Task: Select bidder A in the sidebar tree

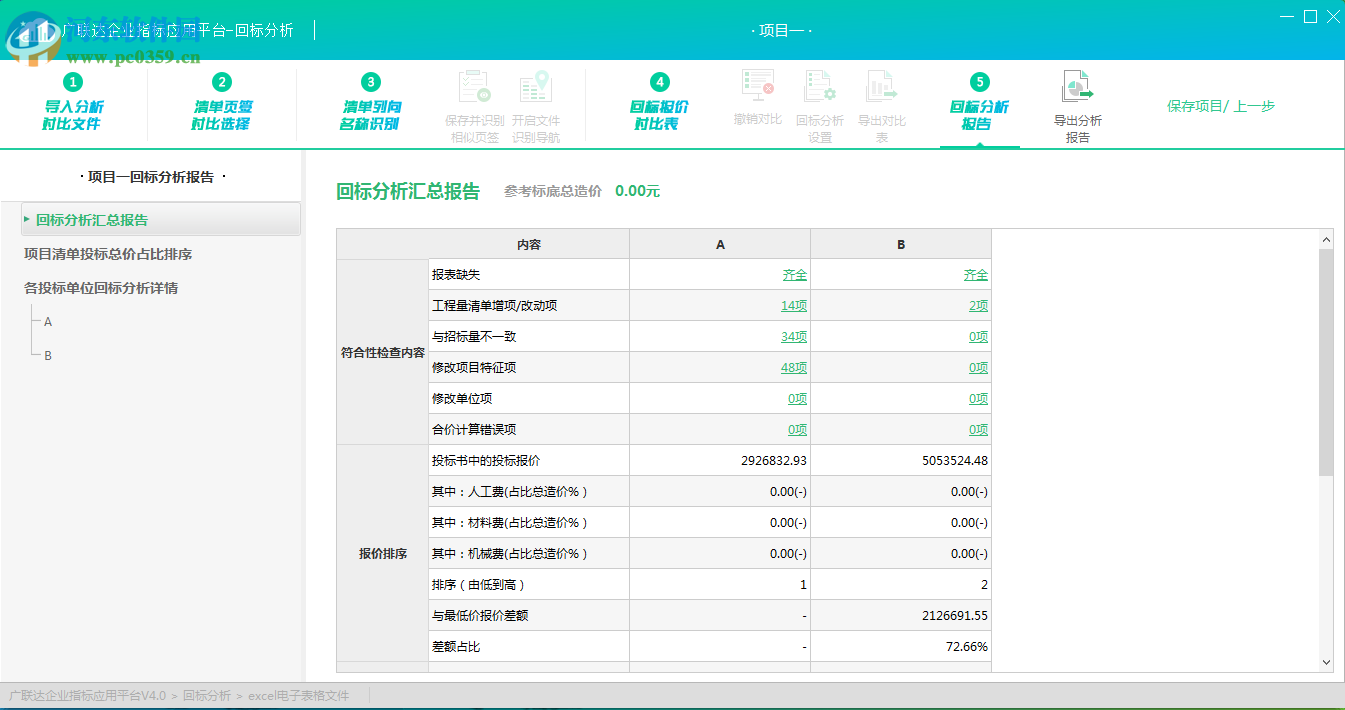Action: tap(44, 321)
